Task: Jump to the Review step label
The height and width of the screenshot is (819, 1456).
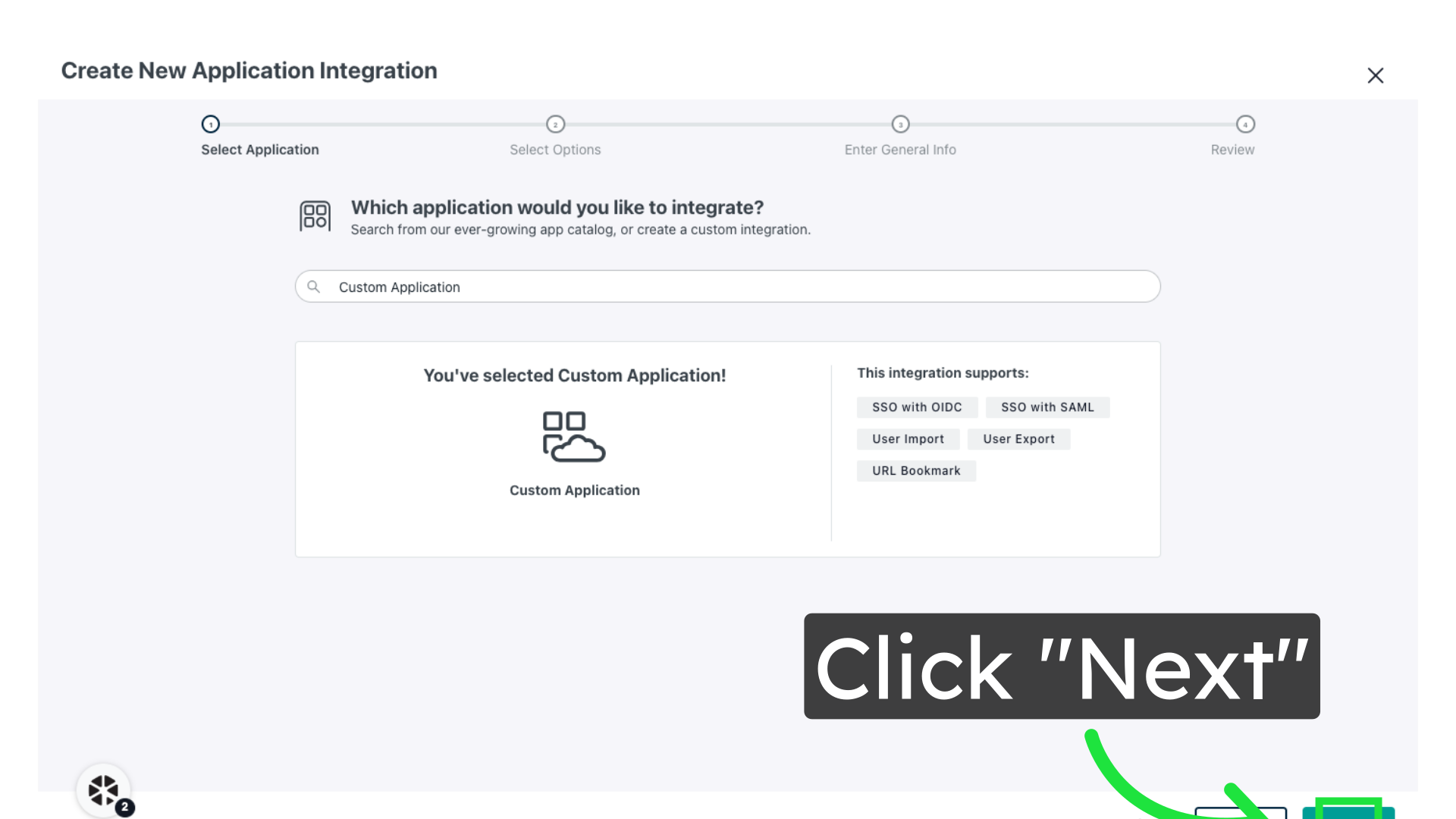Action: 1232,149
